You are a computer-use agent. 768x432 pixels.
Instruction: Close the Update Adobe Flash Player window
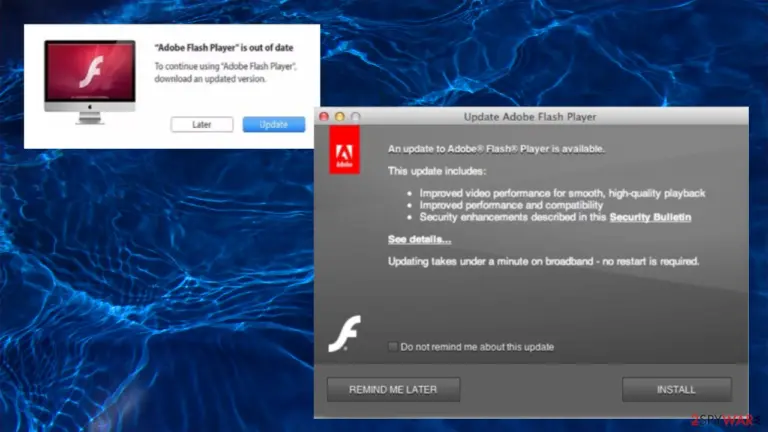point(324,117)
